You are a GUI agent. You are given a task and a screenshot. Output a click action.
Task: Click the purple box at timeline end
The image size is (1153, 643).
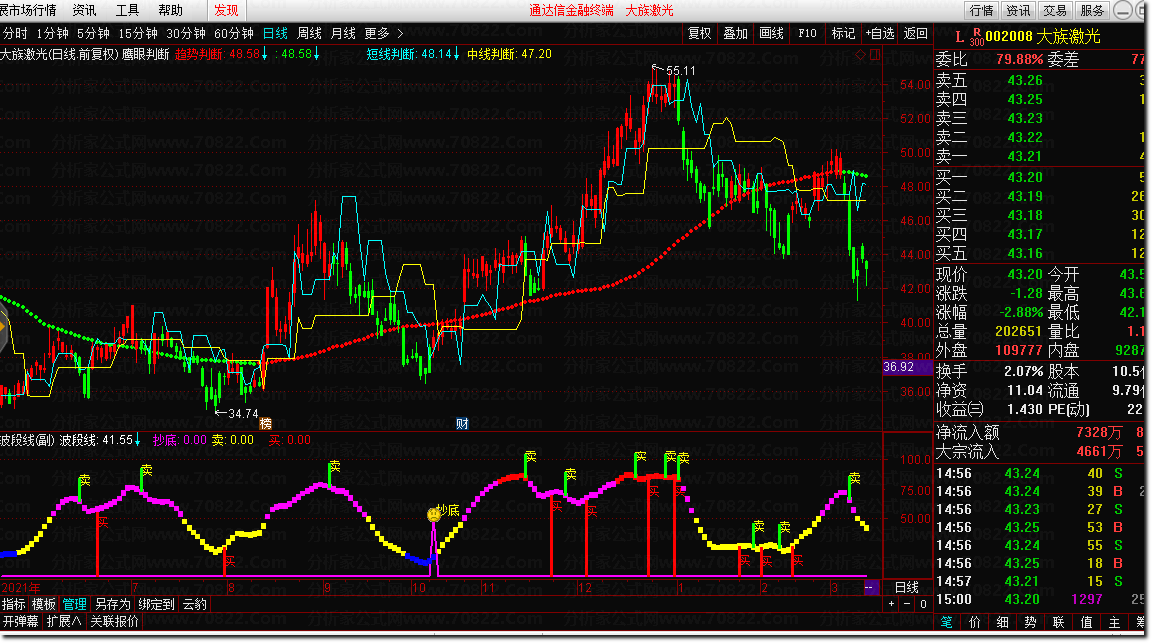coord(870,588)
